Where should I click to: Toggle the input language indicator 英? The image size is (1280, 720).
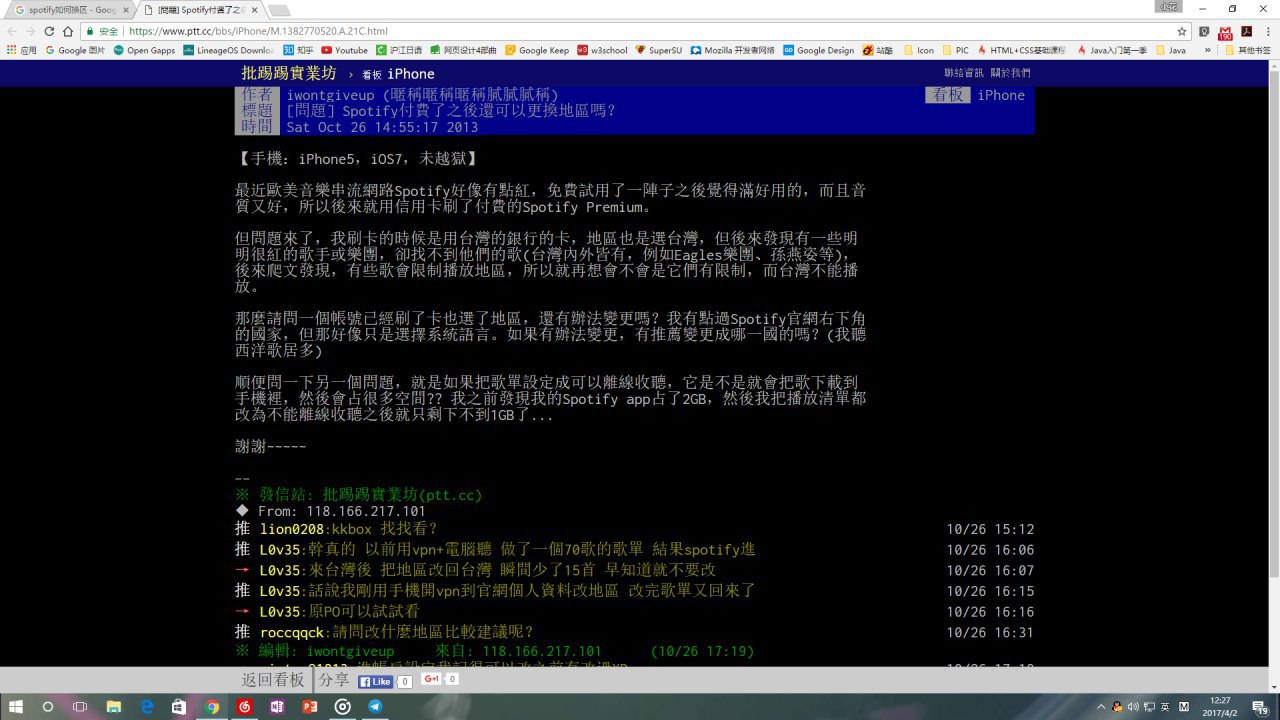pyautogui.click(x=1165, y=706)
